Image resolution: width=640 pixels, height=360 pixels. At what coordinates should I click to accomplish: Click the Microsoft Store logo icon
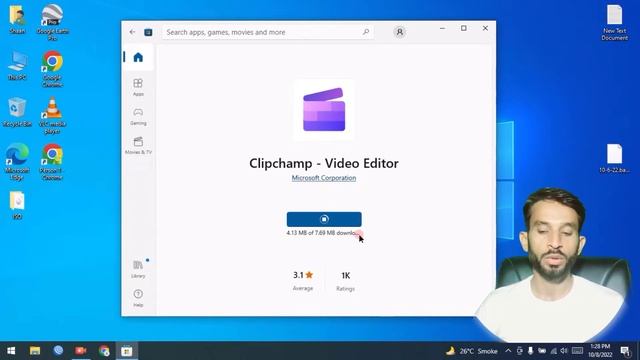pyautogui.click(x=148, y=32)
